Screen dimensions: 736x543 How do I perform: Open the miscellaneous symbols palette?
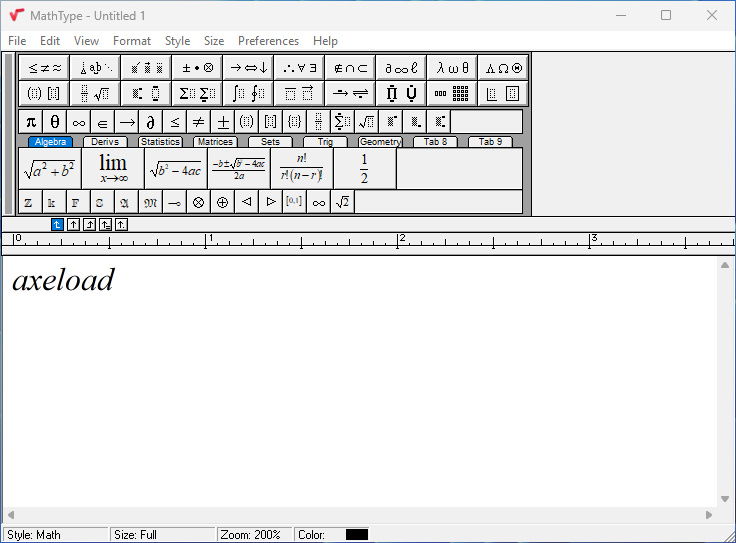[x=401, y=68]
